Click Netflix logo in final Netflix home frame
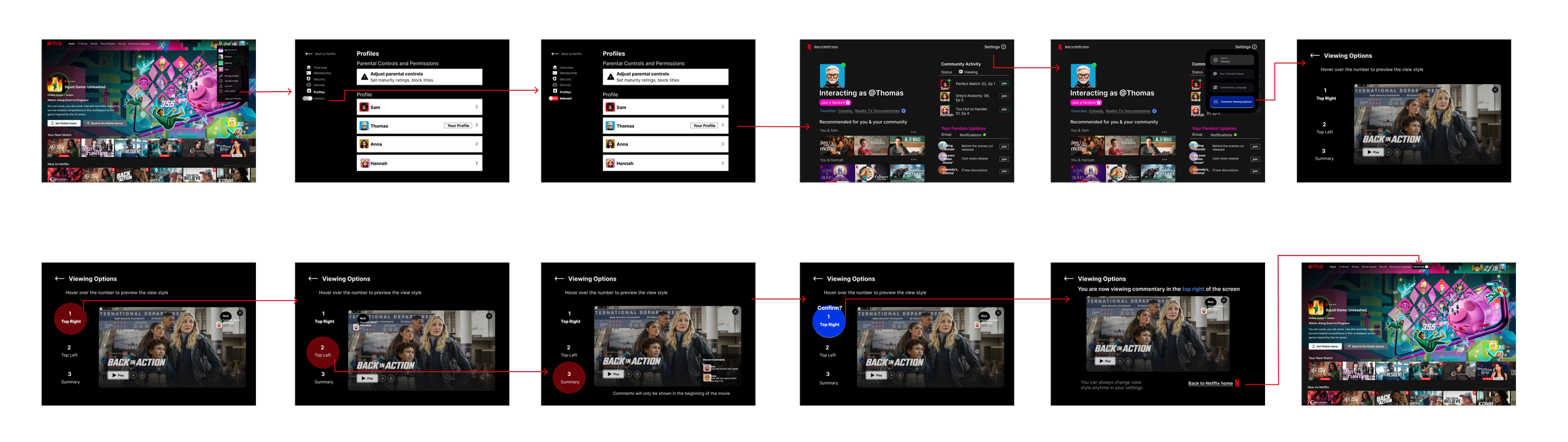The height and width of the screenshot is (442, 1568). [x=1316, y=267]
